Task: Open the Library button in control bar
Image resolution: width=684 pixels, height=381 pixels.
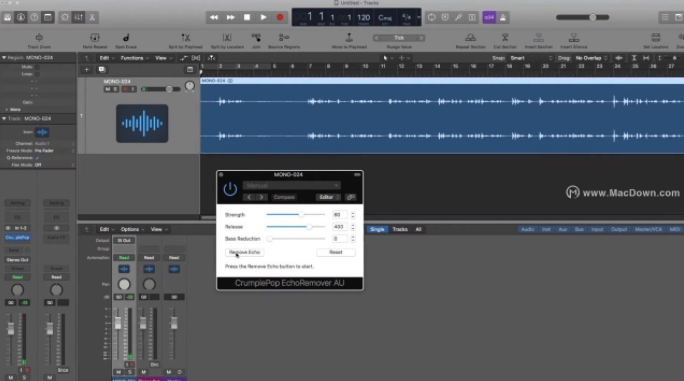Action: coord(7,17)
